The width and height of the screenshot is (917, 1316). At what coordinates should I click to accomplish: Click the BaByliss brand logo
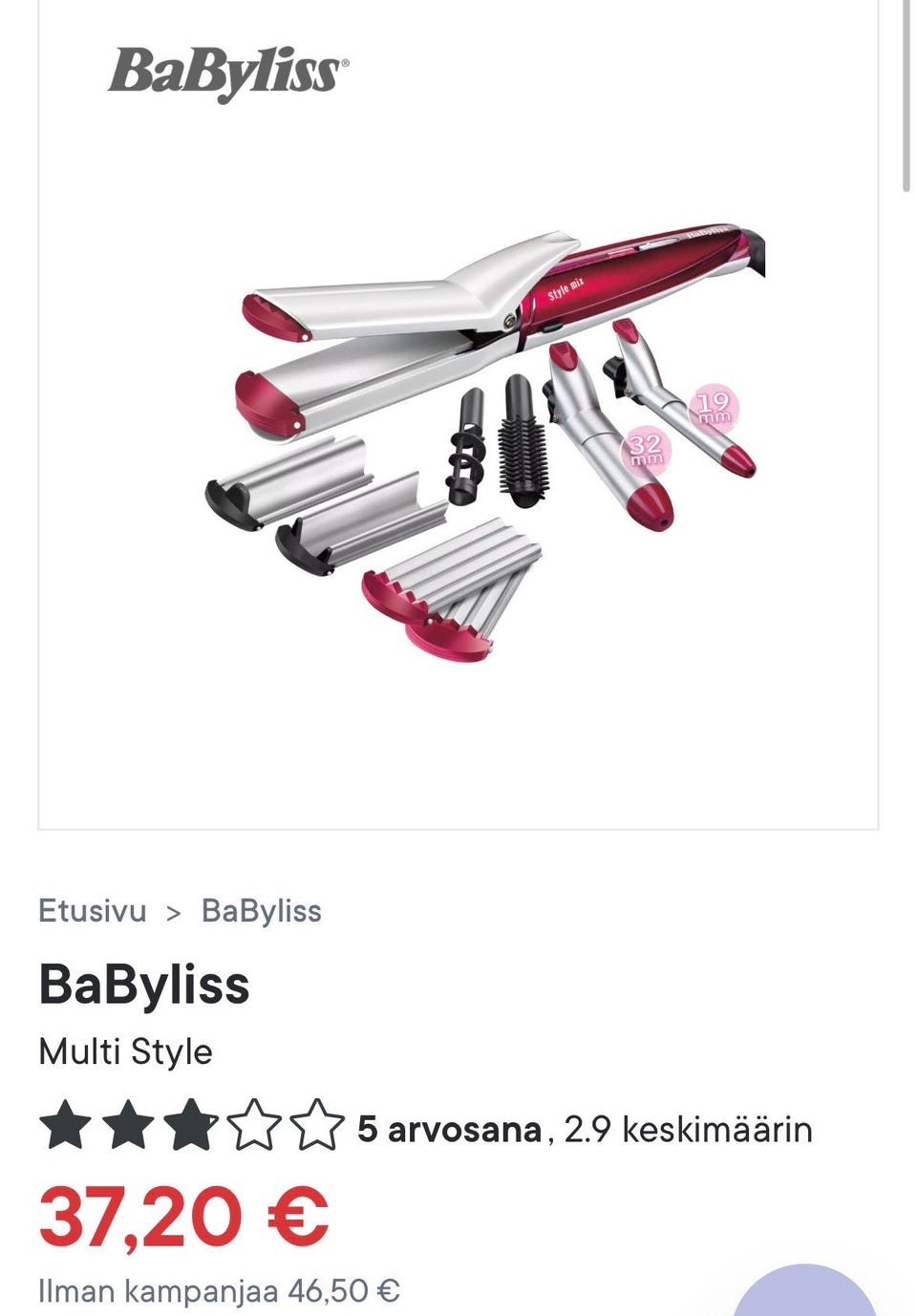click(x=228, y=74)
